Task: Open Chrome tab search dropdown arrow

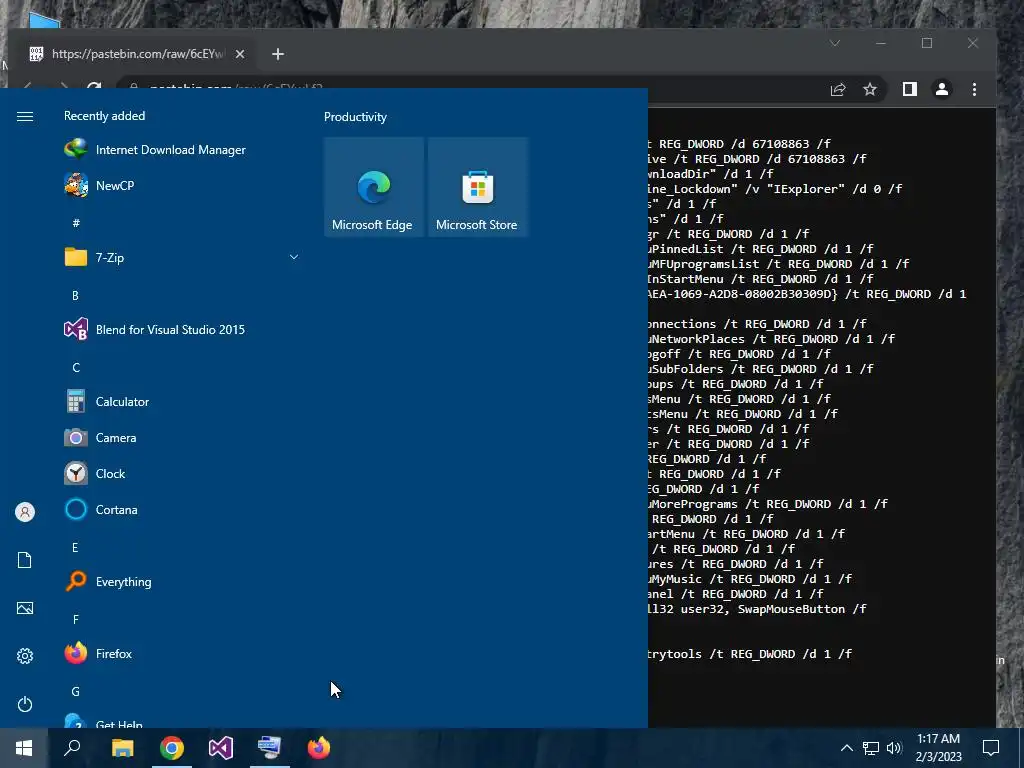Action: coord(835,43)
